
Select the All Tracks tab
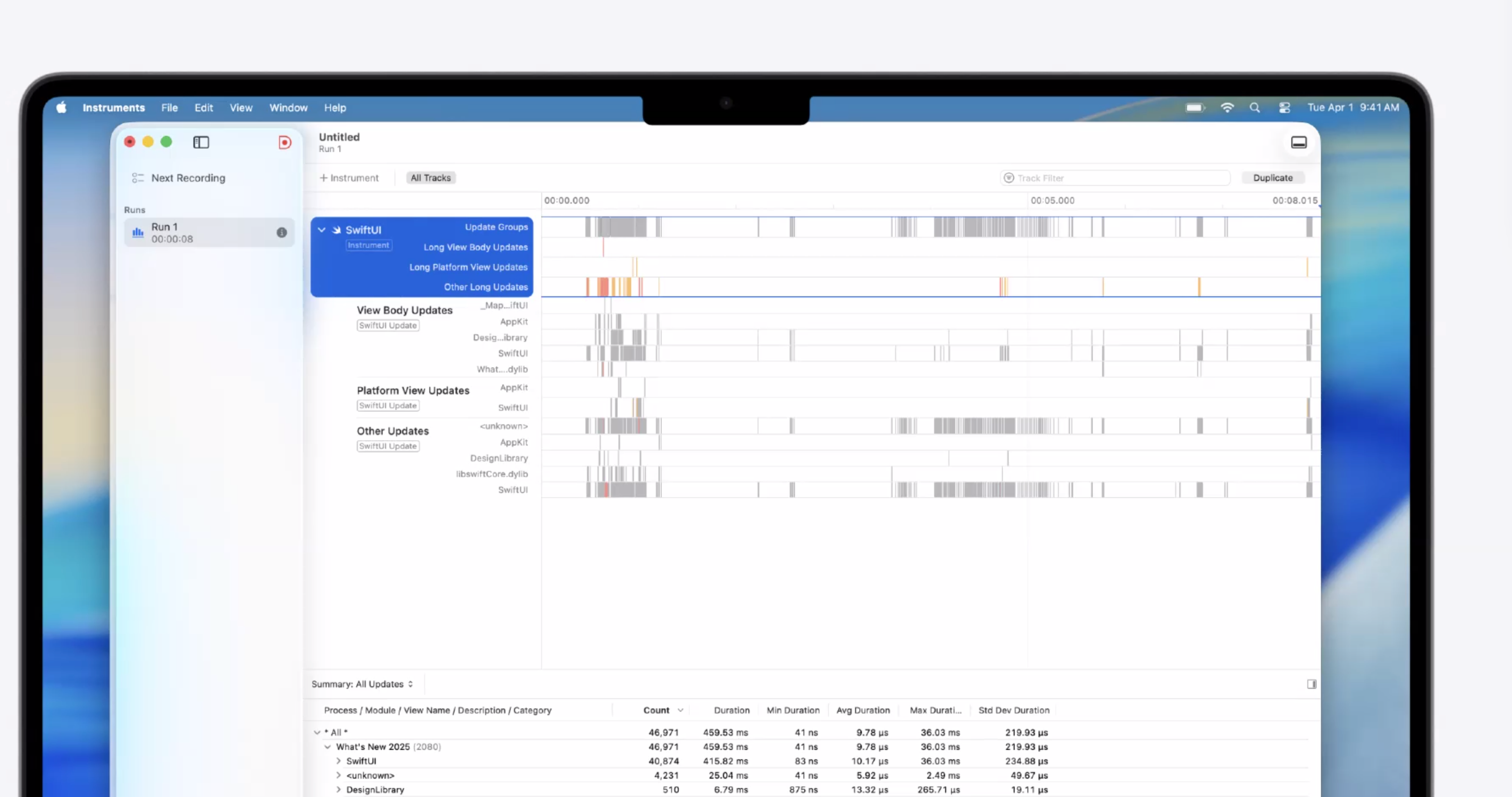coord(430,179)
